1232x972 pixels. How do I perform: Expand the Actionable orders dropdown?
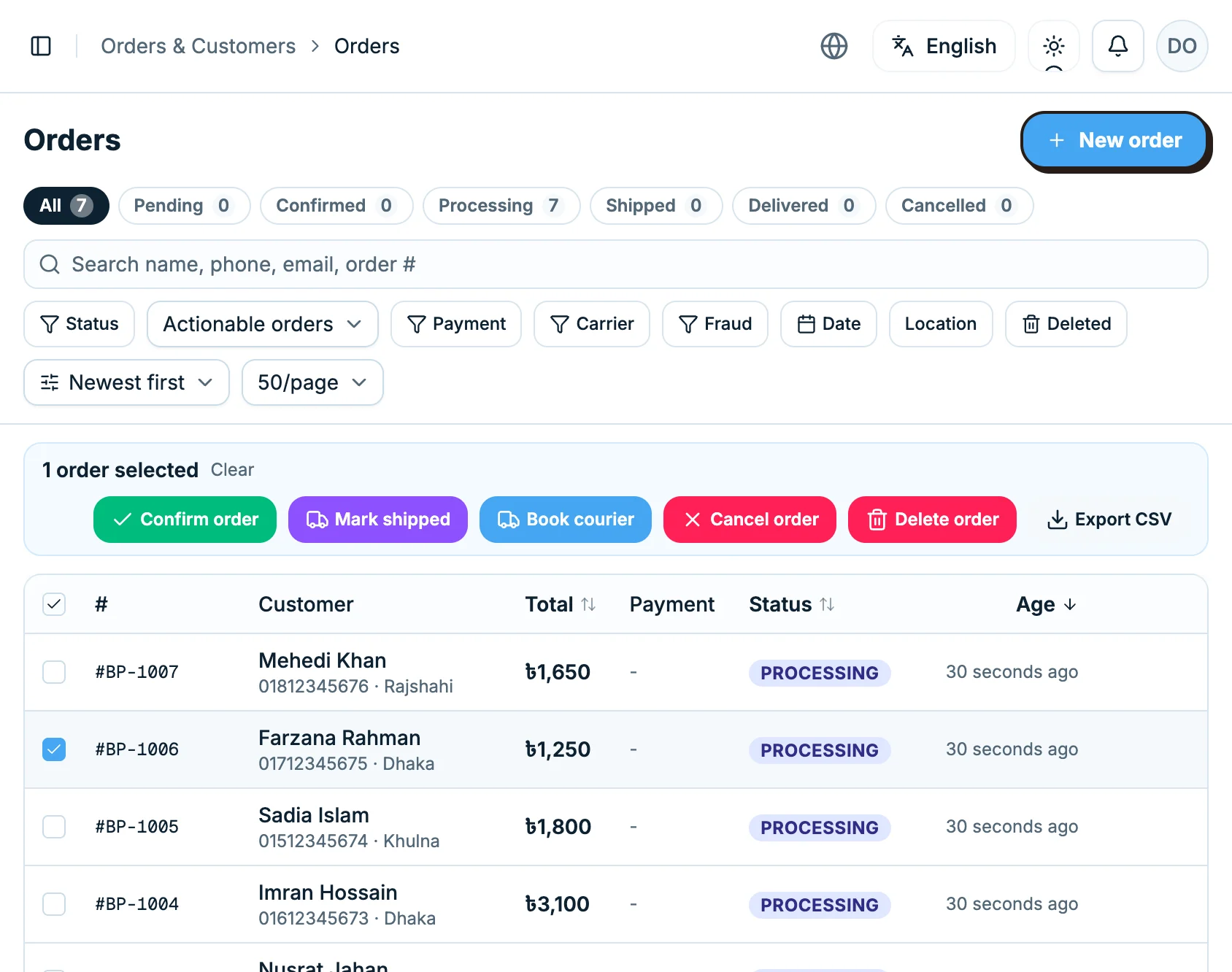tap(263, 324)
